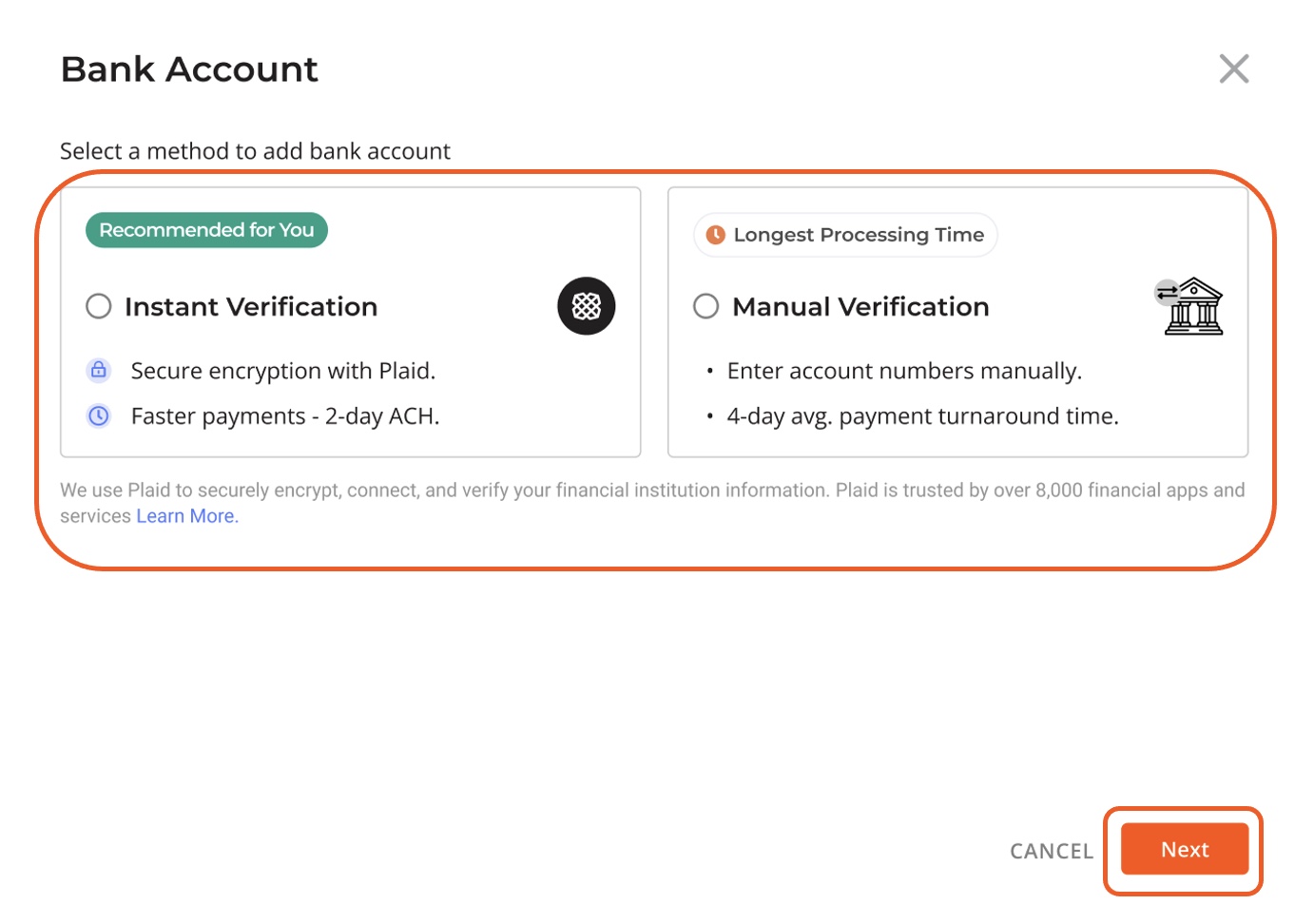Click 'Faster payments - 2-day ACH' text
Viewport: 1314px width, 924px height.
tap(285, 416)
